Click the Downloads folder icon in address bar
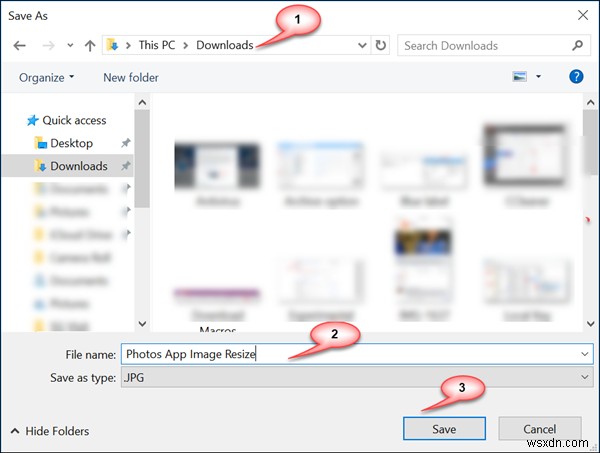The image size is (600, 453). (112, 45)
